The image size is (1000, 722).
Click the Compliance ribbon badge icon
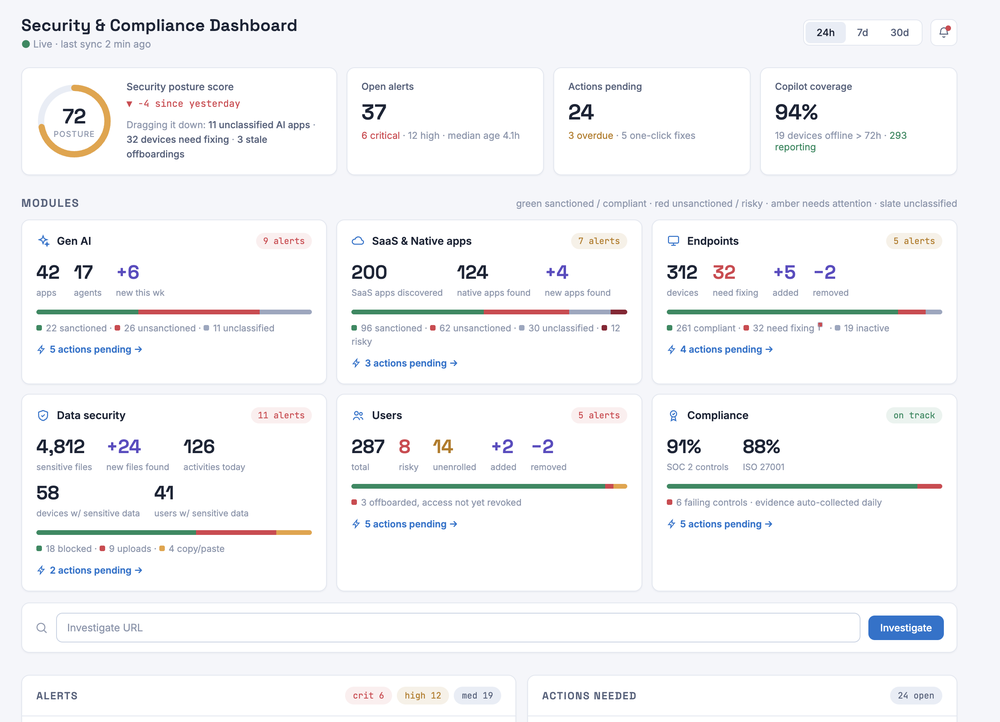point(673,415)
